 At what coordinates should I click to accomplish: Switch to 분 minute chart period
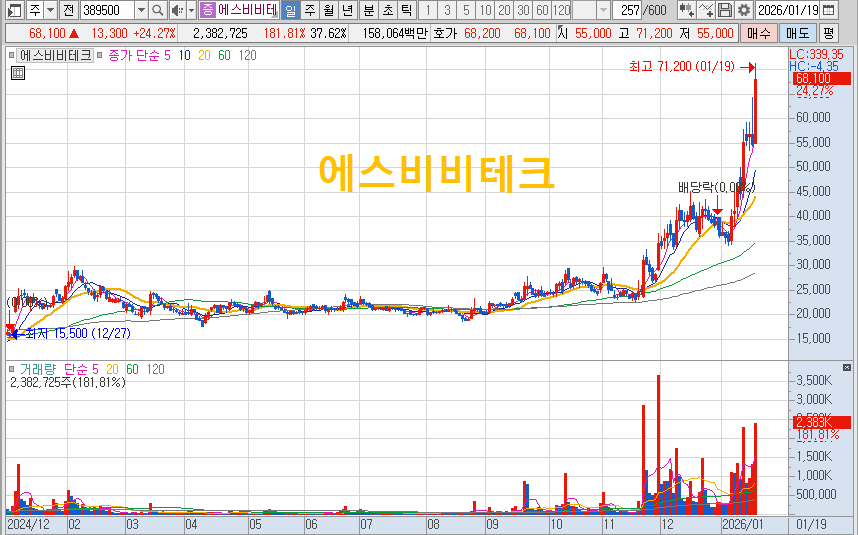pyautogui.click(x=369, y=10)
